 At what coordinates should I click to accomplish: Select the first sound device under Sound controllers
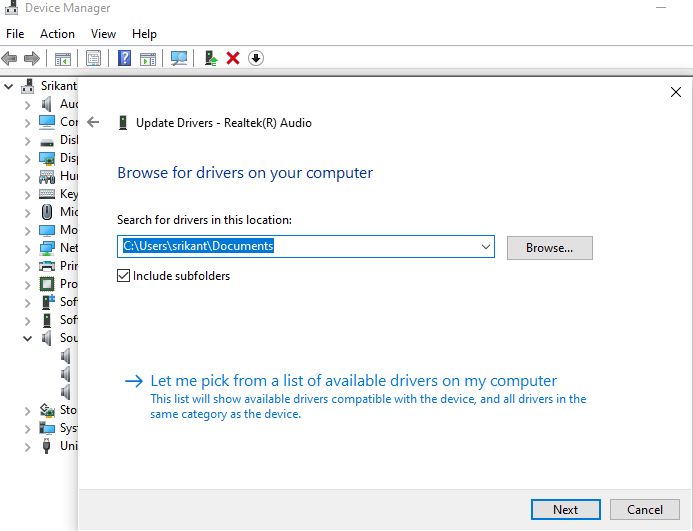coord(65,356)
